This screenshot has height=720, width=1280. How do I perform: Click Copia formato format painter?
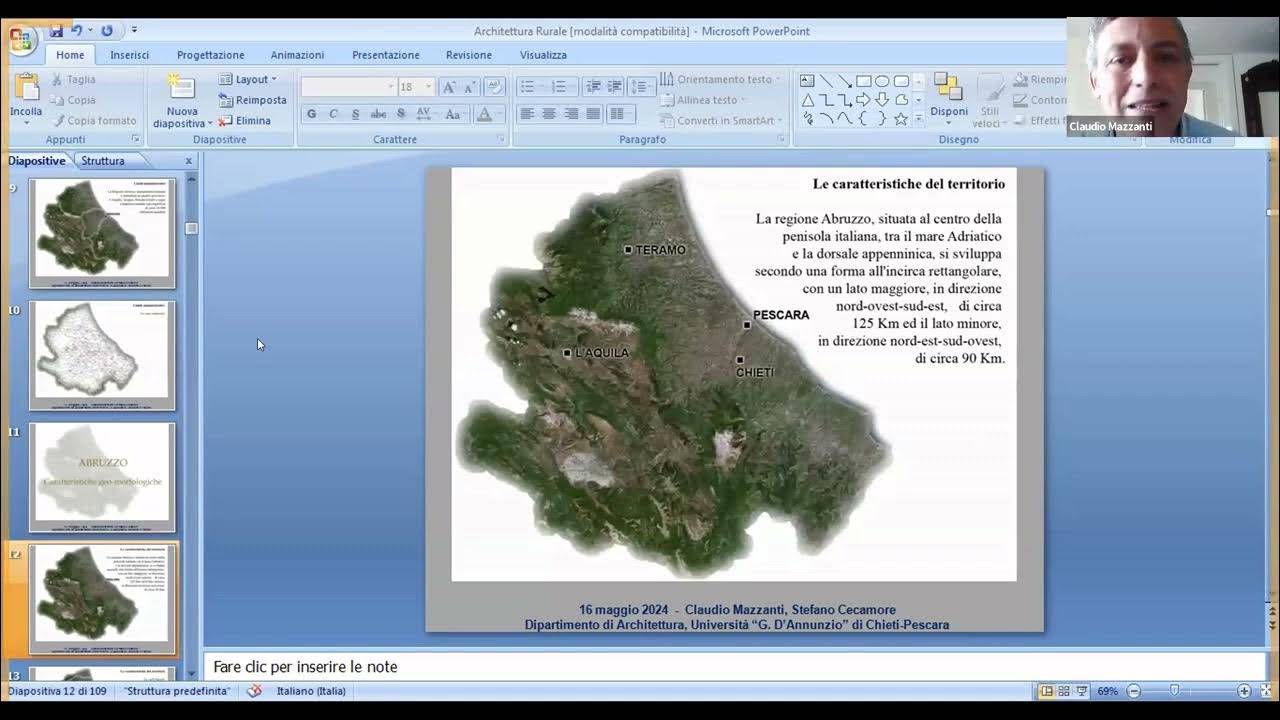point(94,121)
